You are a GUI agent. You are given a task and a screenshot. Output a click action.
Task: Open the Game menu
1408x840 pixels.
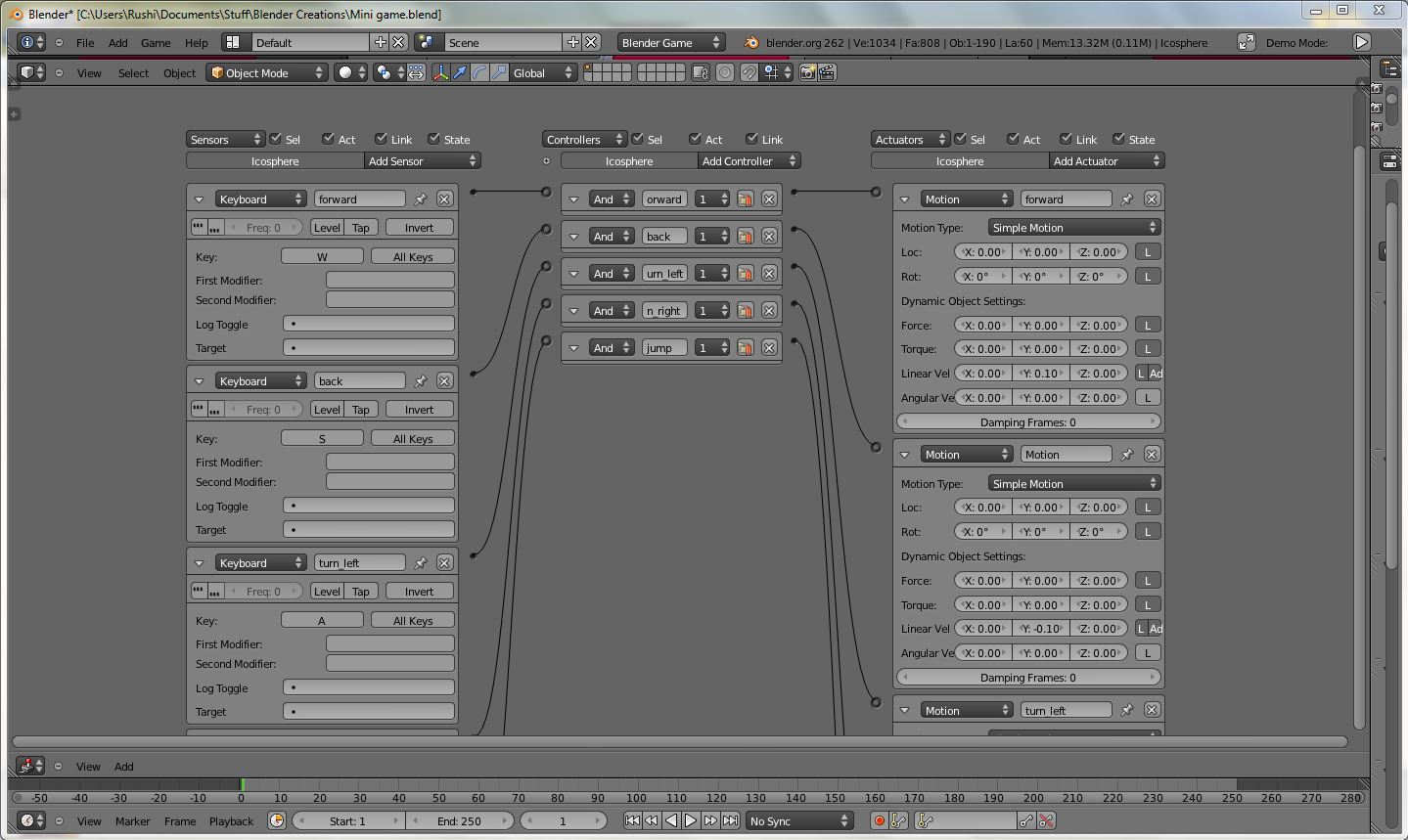tap(156, 42)
